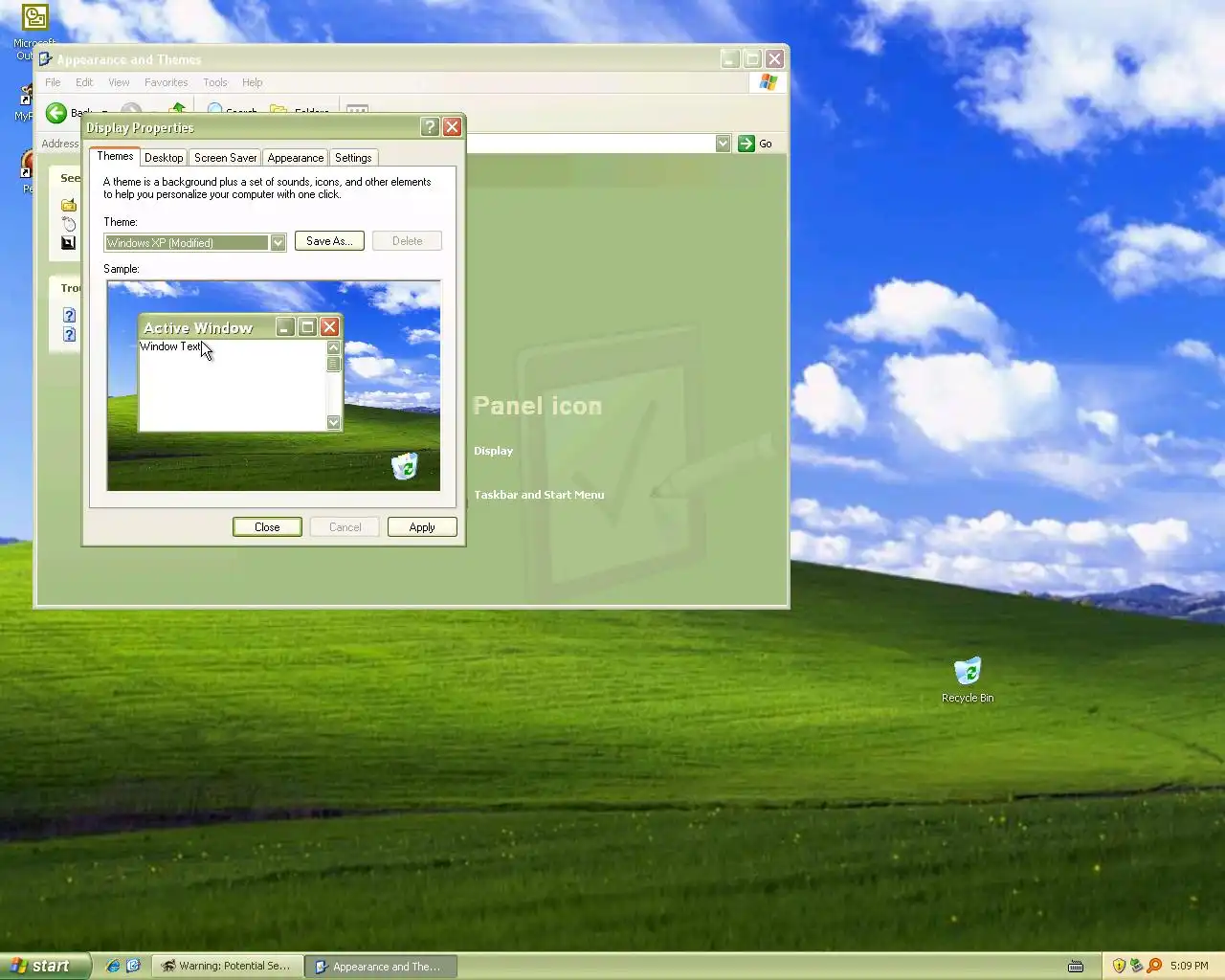
Task: Click the Apply button
Action: (422, 527)
